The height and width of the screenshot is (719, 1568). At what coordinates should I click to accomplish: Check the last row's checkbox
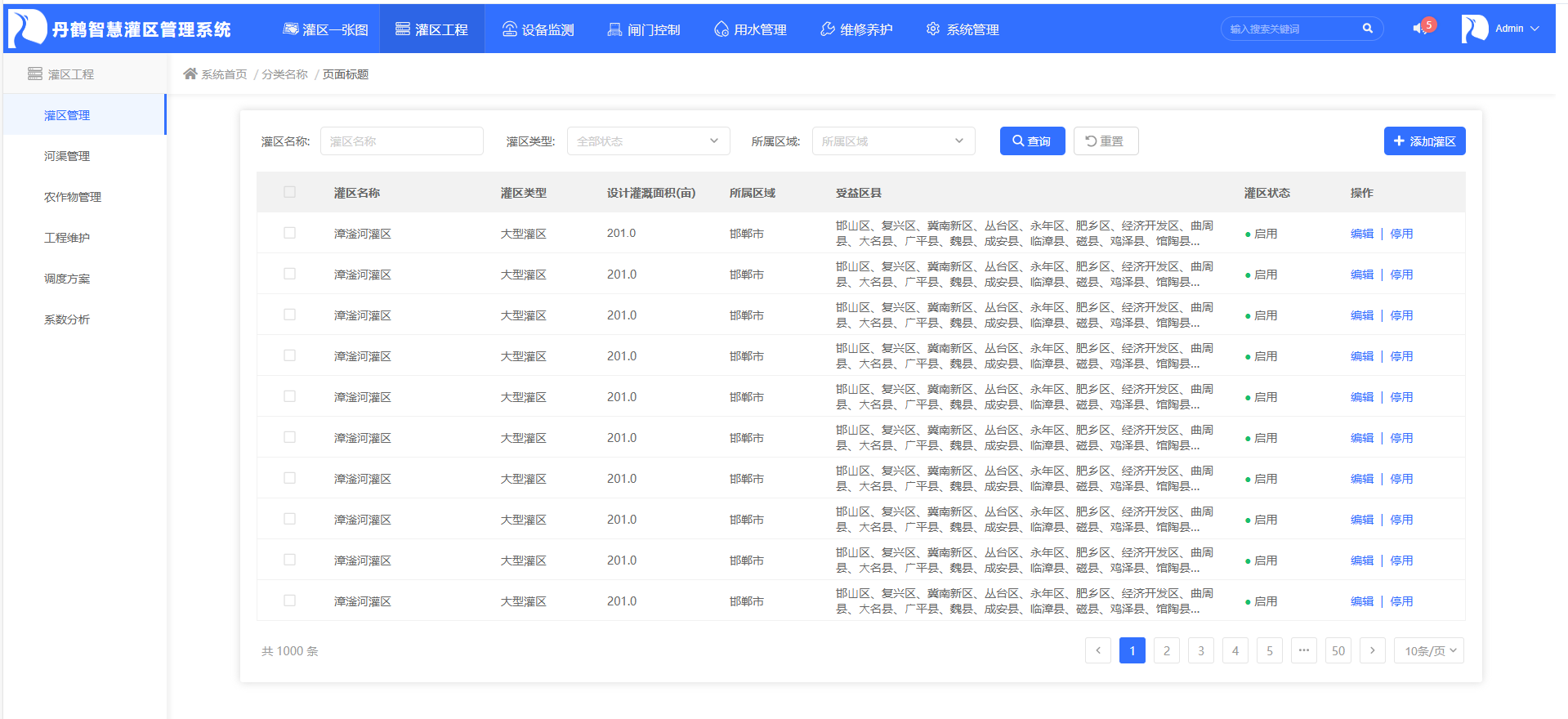[289, 601]
